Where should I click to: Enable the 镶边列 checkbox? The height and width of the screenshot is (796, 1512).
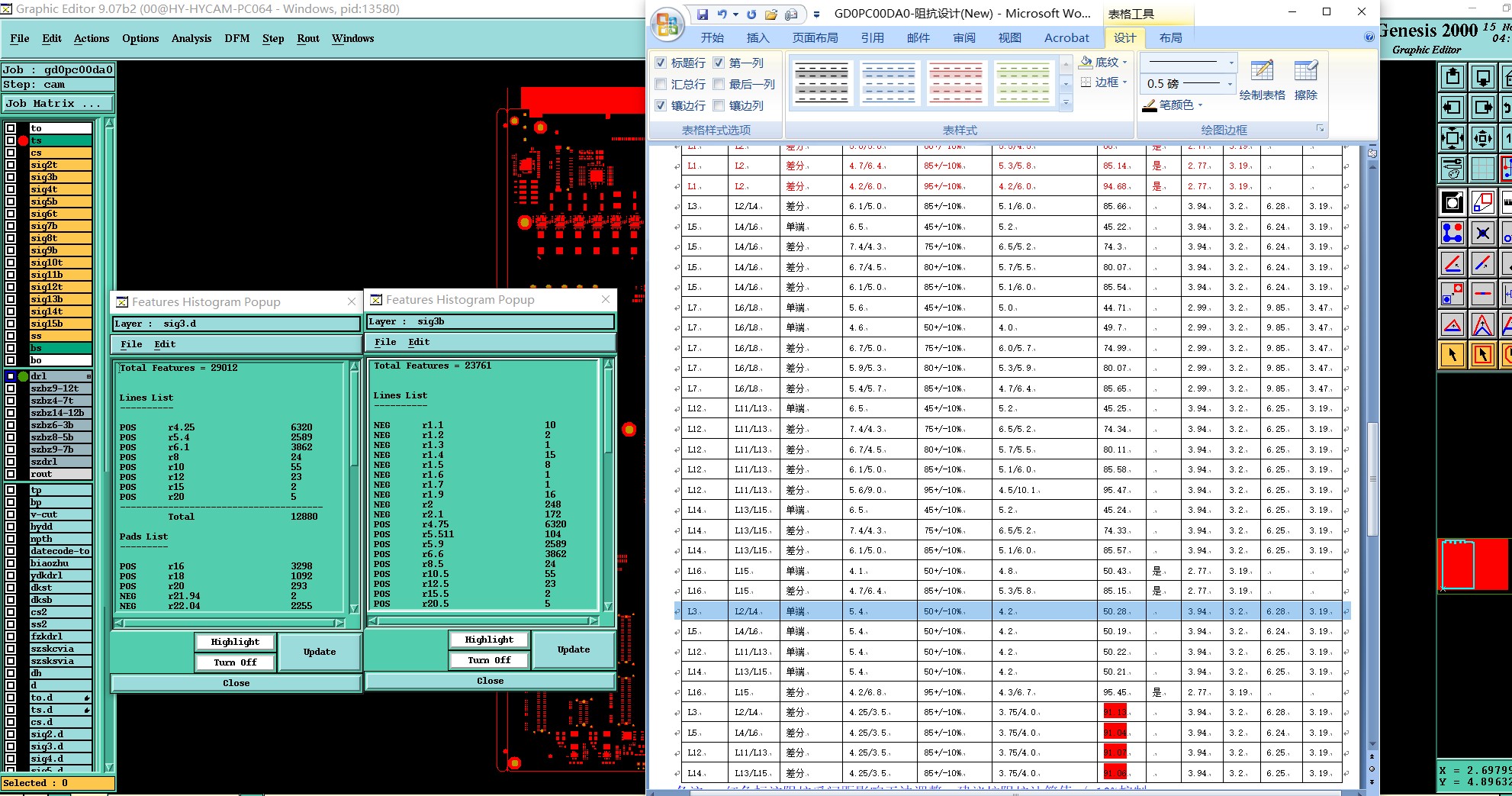pos(719,105)
